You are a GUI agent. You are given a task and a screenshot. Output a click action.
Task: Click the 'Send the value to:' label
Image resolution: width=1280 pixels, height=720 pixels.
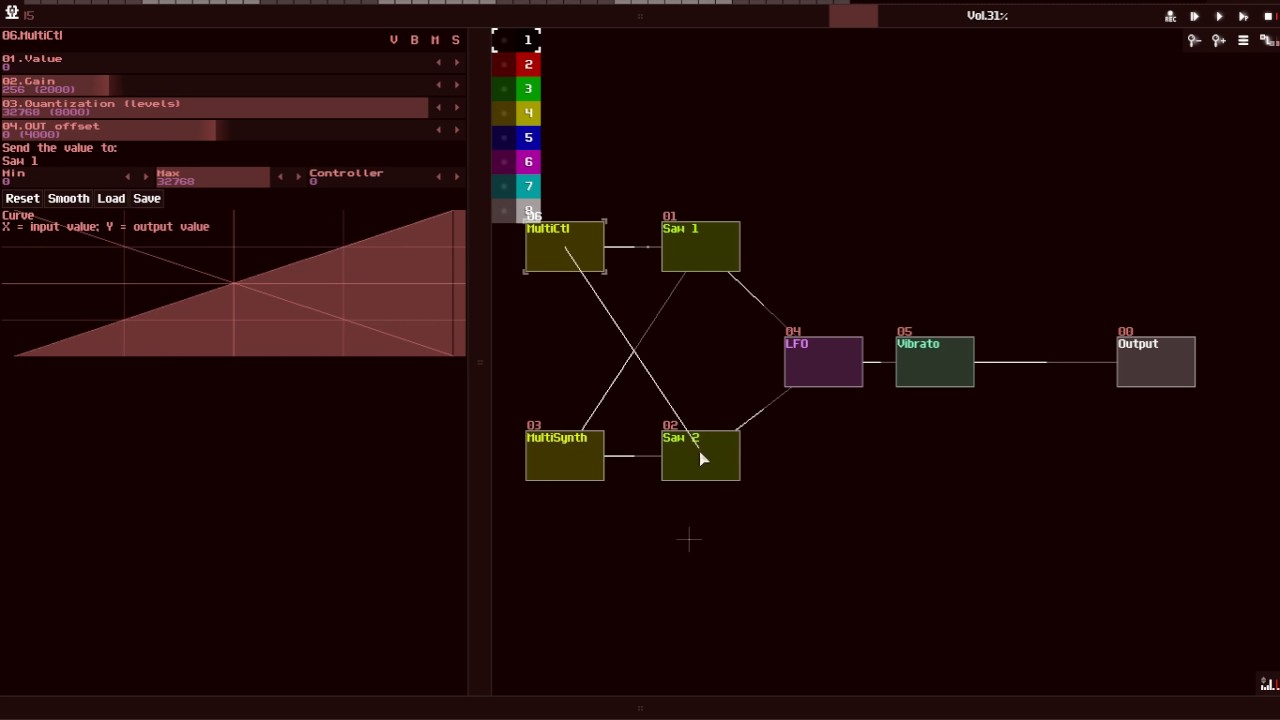(59, 148)
